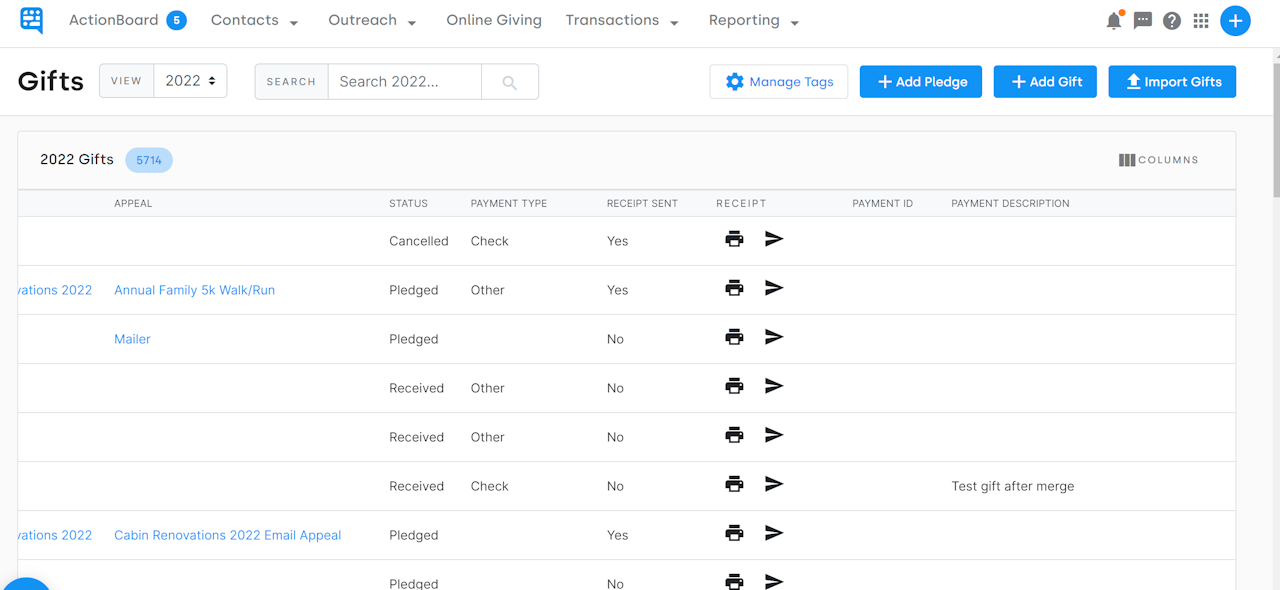This screenshot has width=1280, height=590.
Task: Click the circular blue plus quick-add icon
Action: tap(1236, 20)
